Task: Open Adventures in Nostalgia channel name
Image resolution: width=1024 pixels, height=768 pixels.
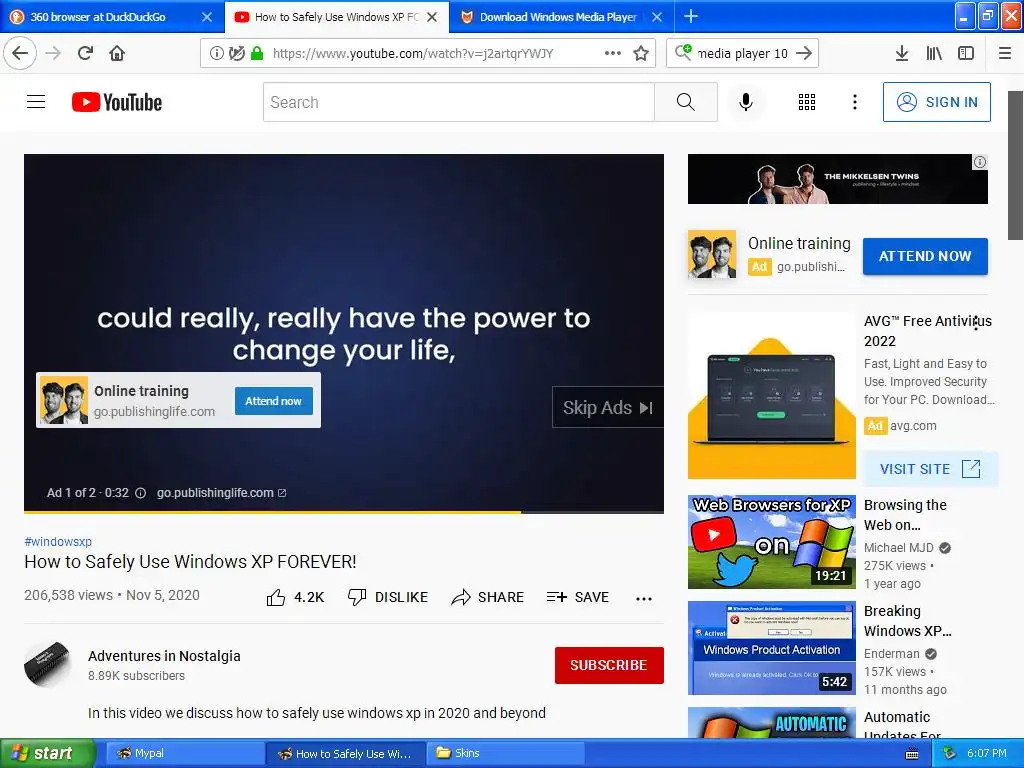Action: [x=164, y=656]
